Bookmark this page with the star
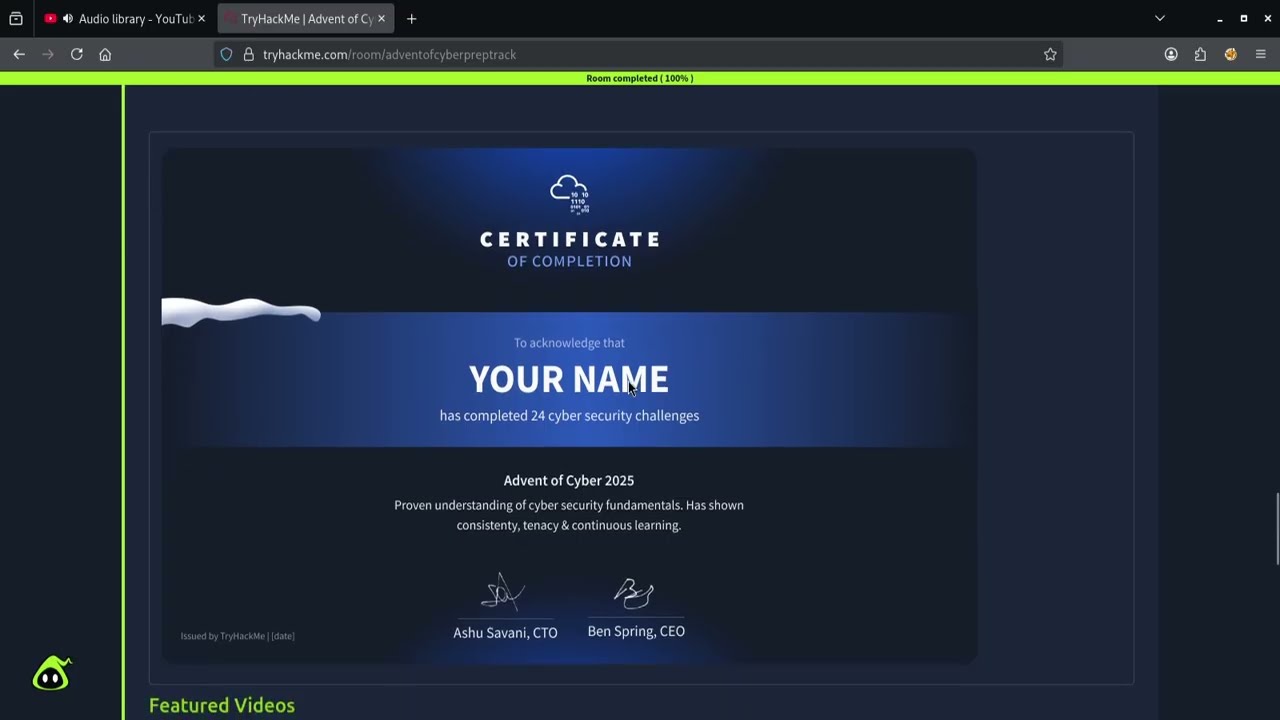This screenshot has height=720, width=1280. [1050, 55]
